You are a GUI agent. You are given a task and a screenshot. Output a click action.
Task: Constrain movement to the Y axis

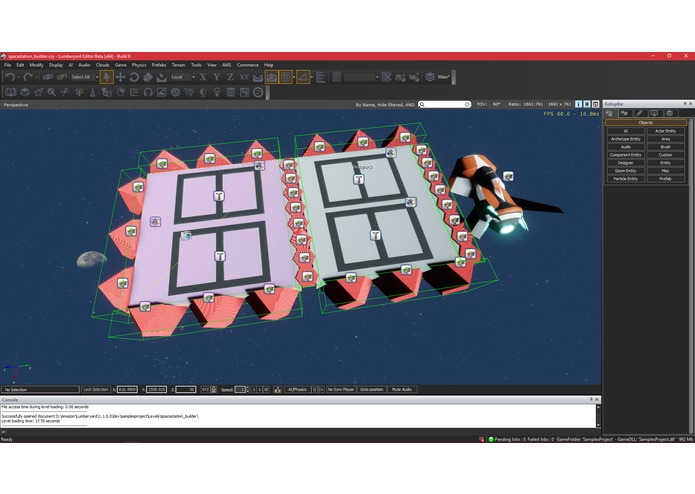click(216, 77)
